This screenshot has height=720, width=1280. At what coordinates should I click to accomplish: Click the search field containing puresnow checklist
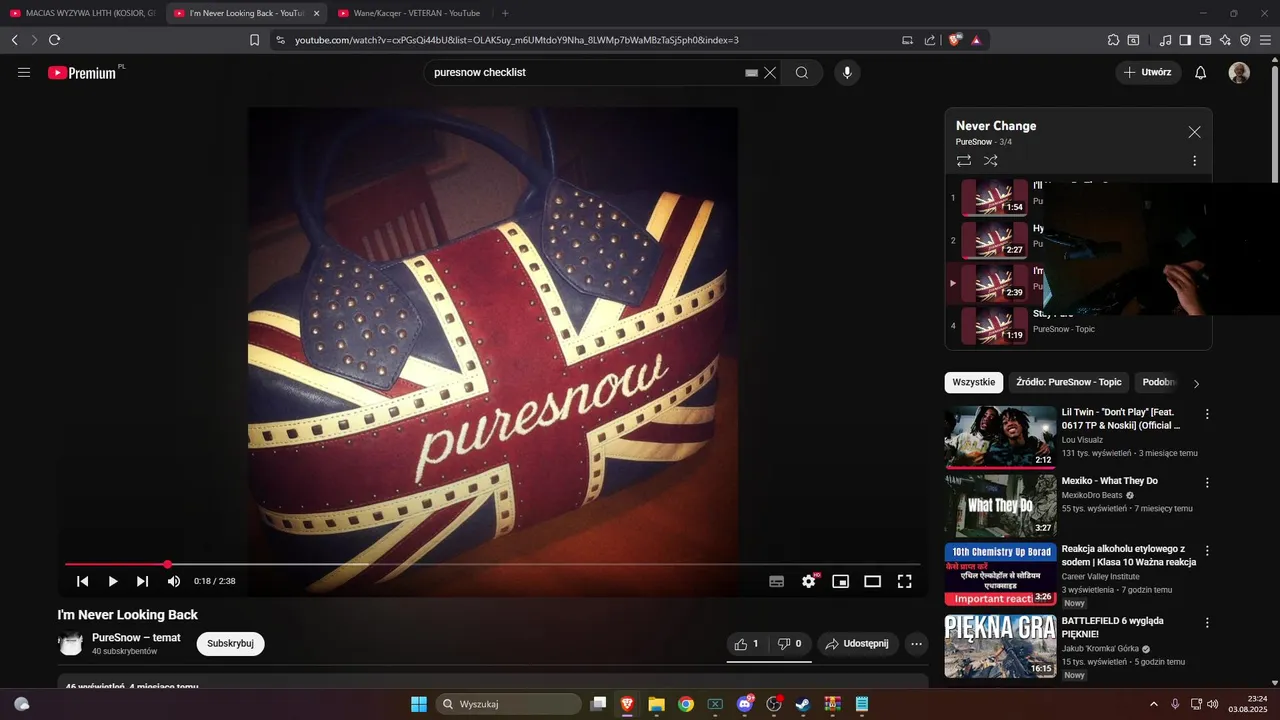click(x=585, y=72)
